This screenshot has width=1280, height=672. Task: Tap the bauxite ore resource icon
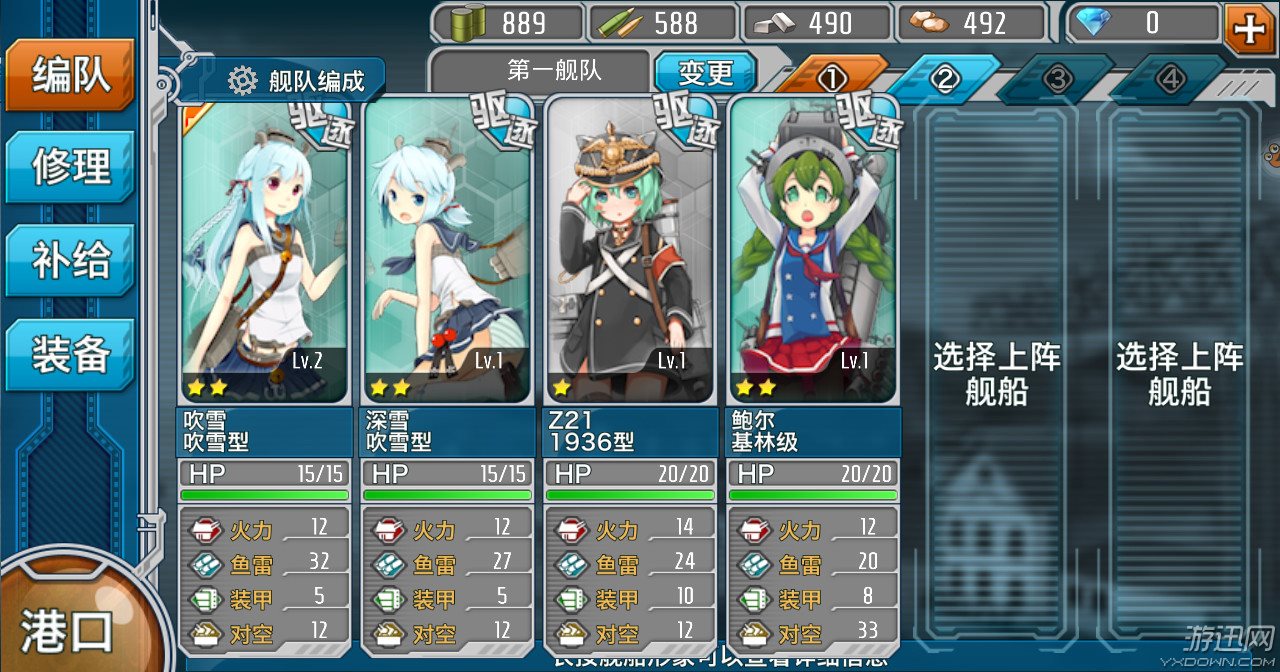click(x=925, y=23)
